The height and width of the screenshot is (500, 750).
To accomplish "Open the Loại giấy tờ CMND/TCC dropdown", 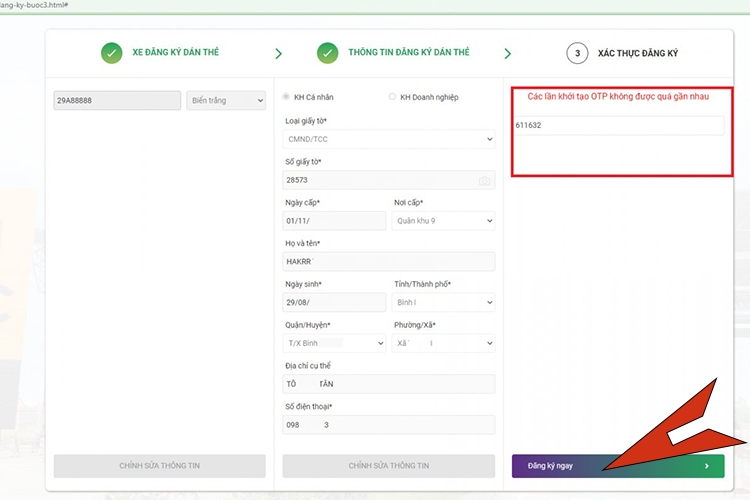I will coord(389,139).
